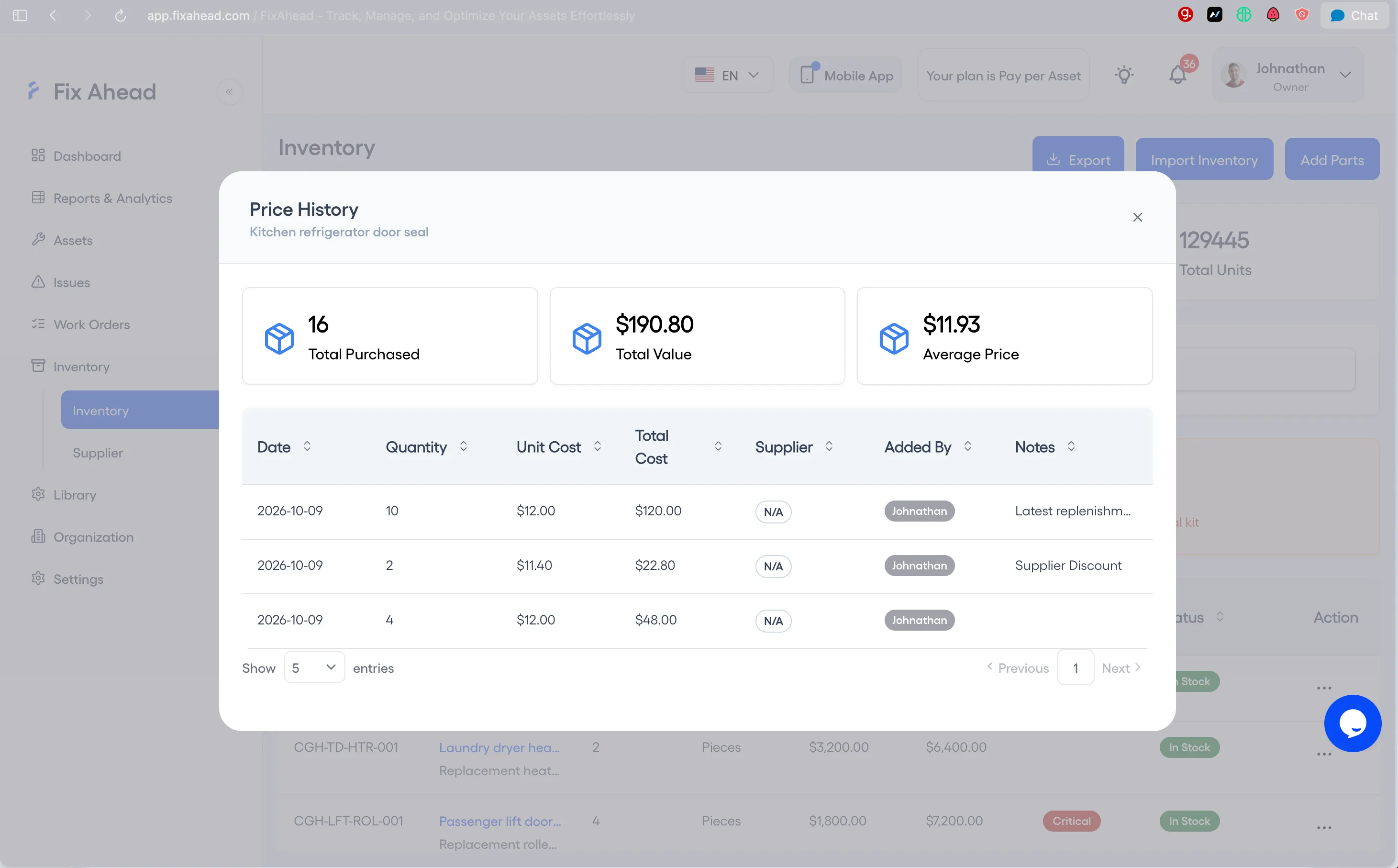Sort by Total Cost column arrows
1398x868 pixels.
(x=718, y=446)
